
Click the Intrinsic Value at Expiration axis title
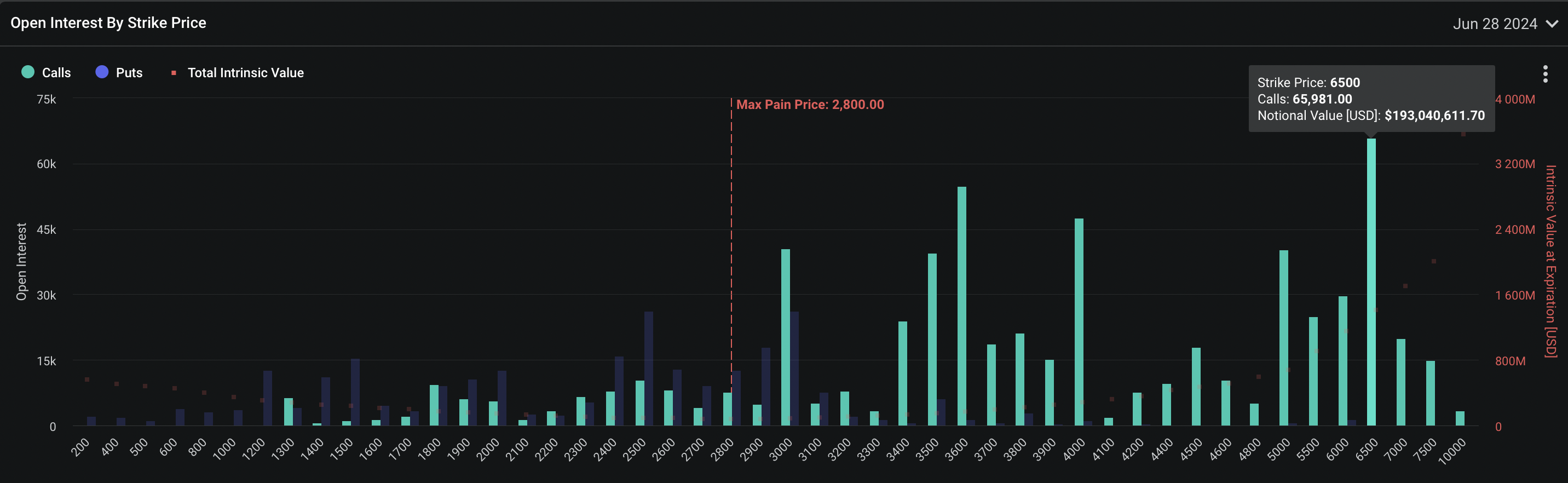[x=1551, y=261]
